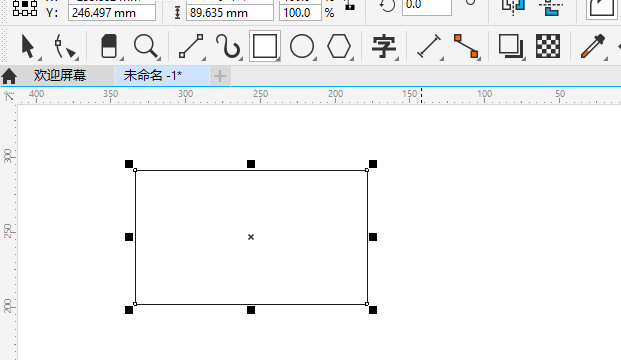Add new document with plus tab
Screen dimensions: 621x360
[x=220, y=76]
